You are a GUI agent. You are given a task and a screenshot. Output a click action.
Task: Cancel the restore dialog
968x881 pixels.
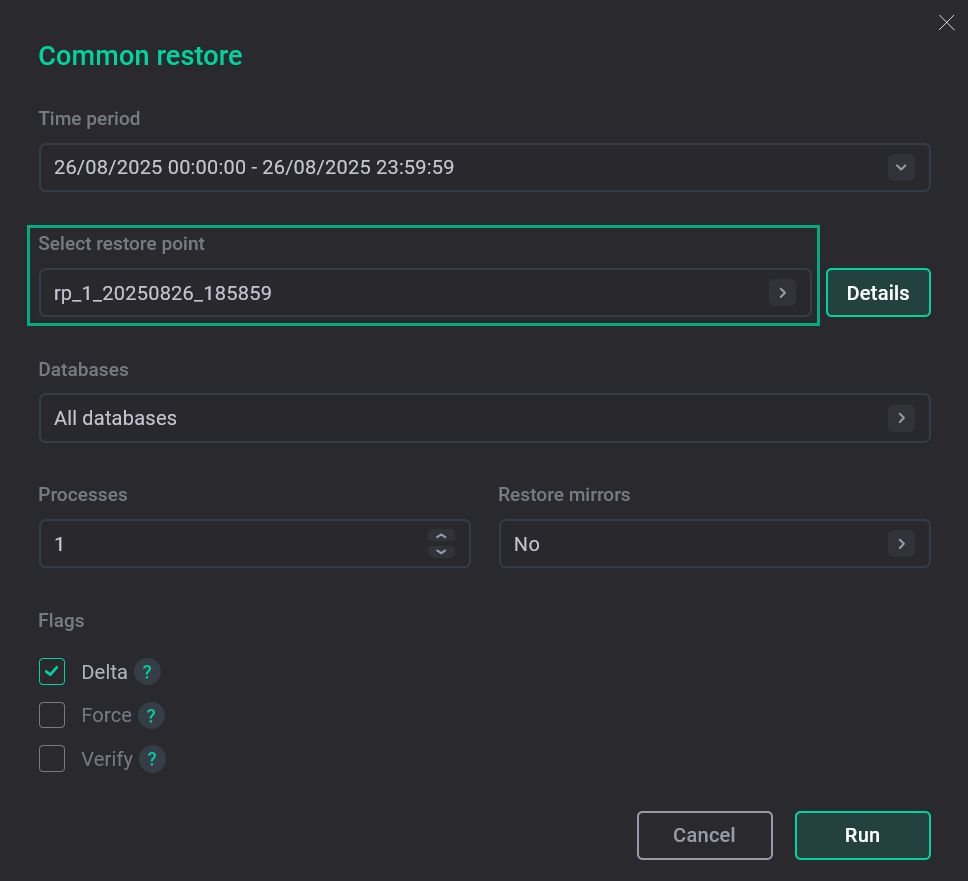point(704,835)
